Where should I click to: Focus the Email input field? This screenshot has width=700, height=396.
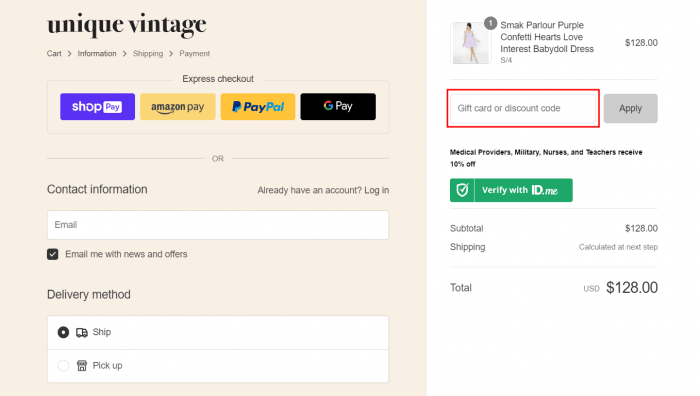pos(218,225)
